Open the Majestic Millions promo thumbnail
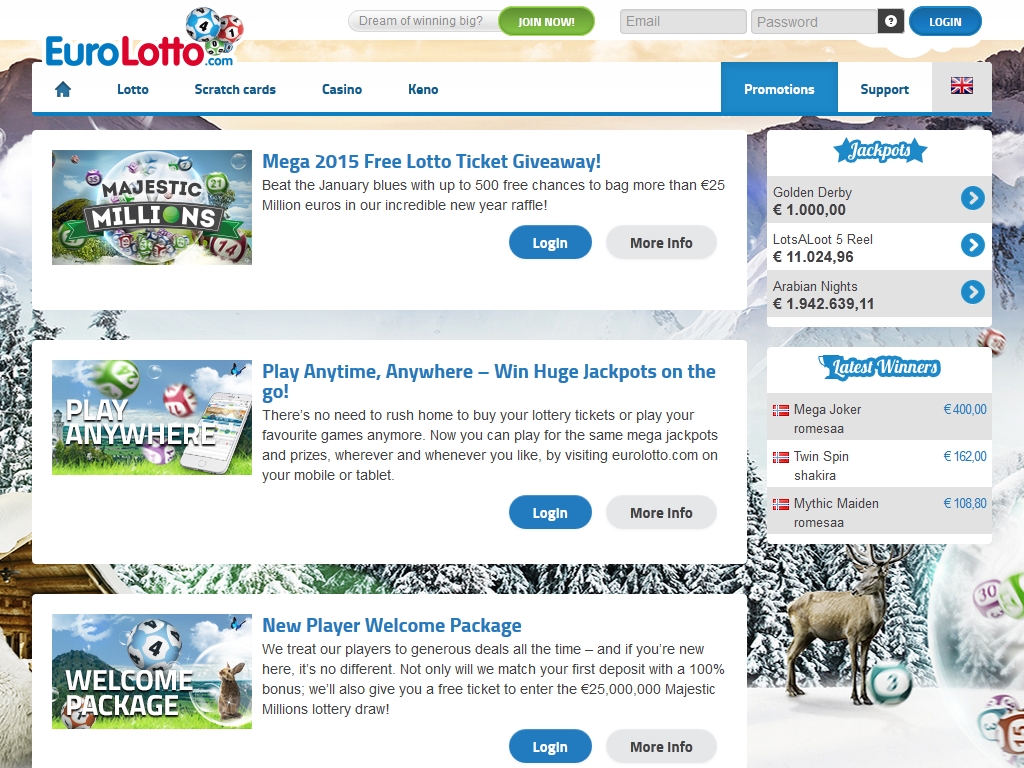 [152, 208]
